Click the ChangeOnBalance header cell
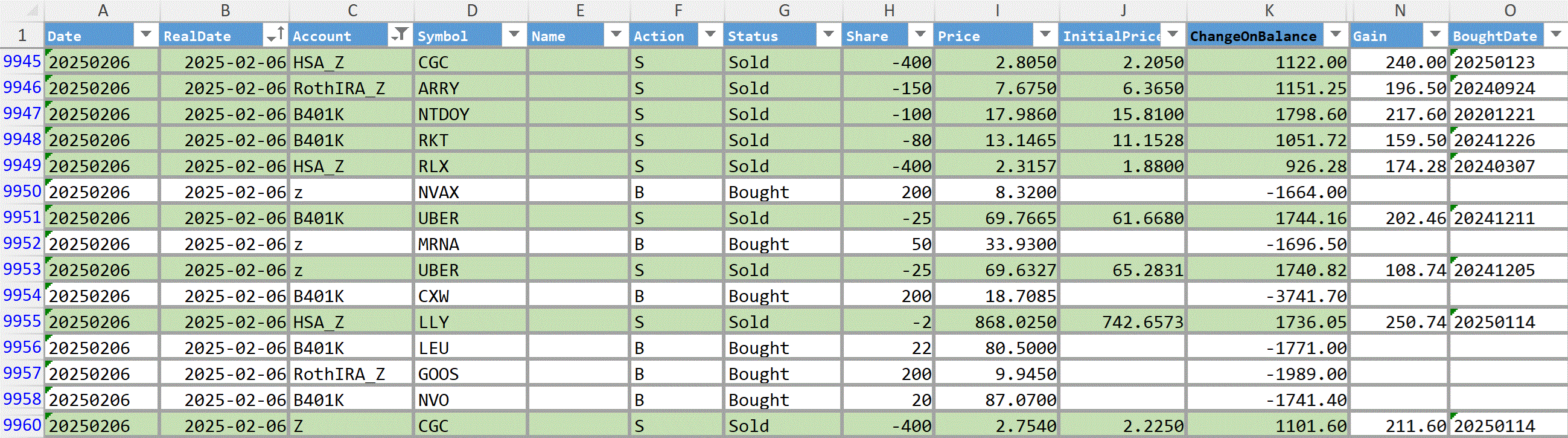This screenshot has width=1568, height=438. pyautogui.click(x=1269, y=35)
